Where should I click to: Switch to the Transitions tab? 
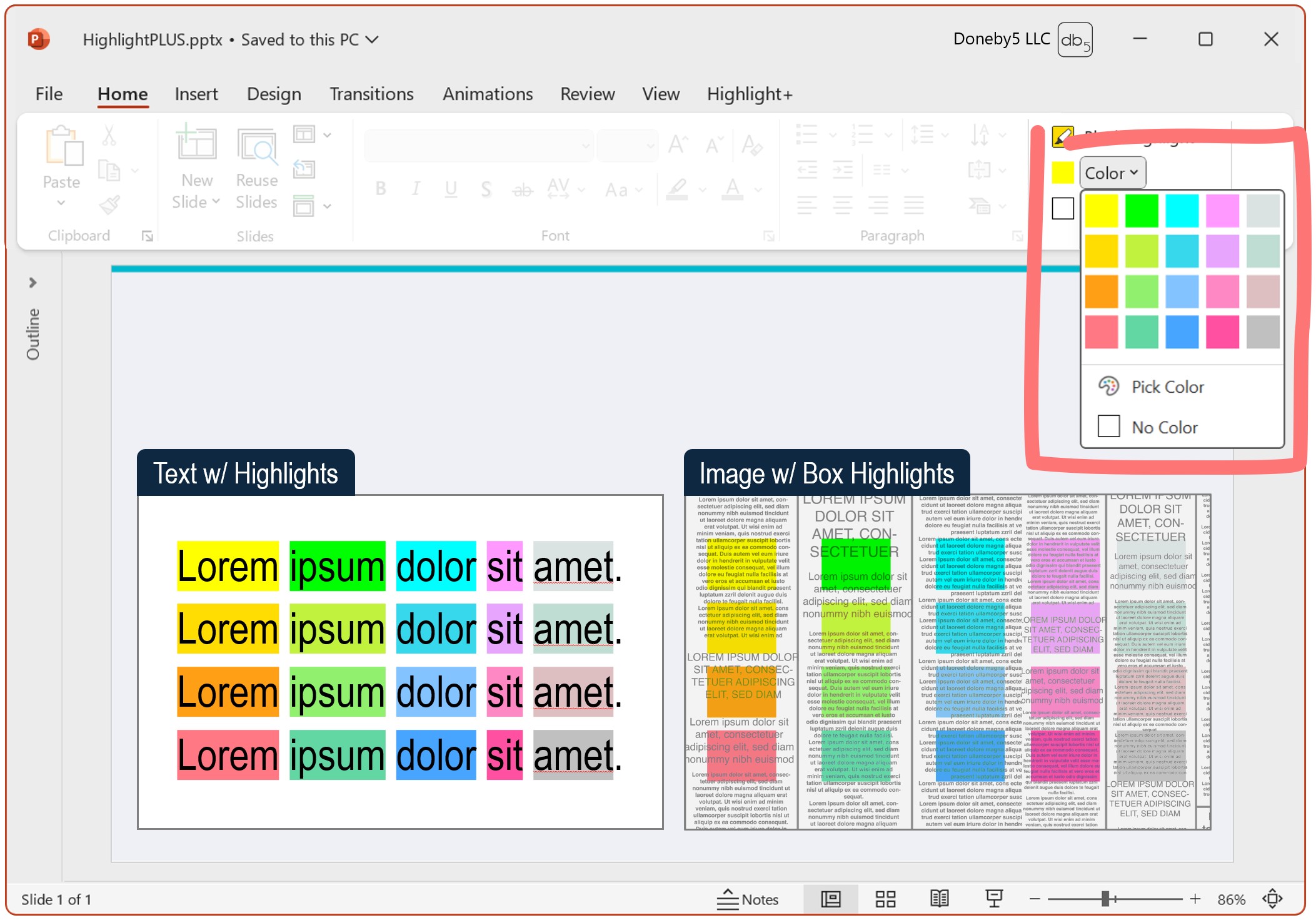coord(371,94)
